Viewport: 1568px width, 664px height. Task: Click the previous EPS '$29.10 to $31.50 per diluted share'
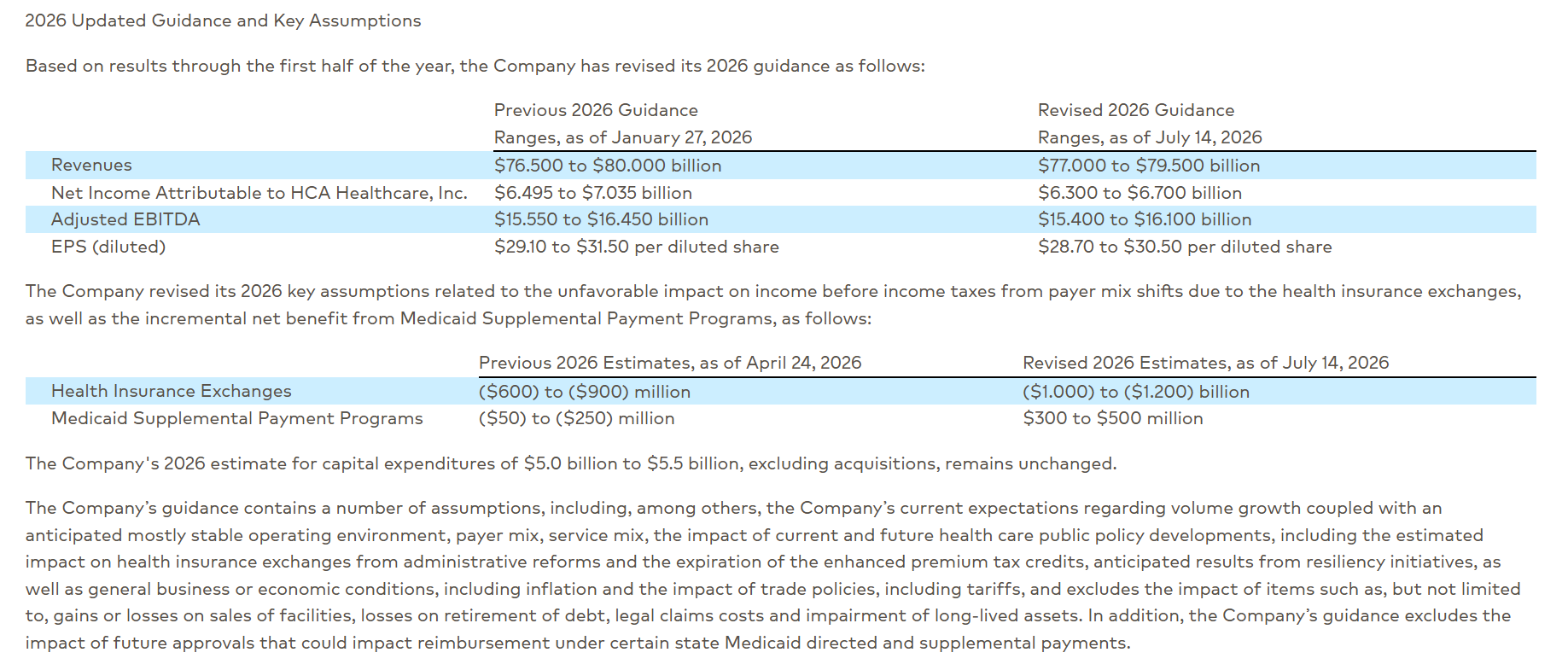pos(637,247)
